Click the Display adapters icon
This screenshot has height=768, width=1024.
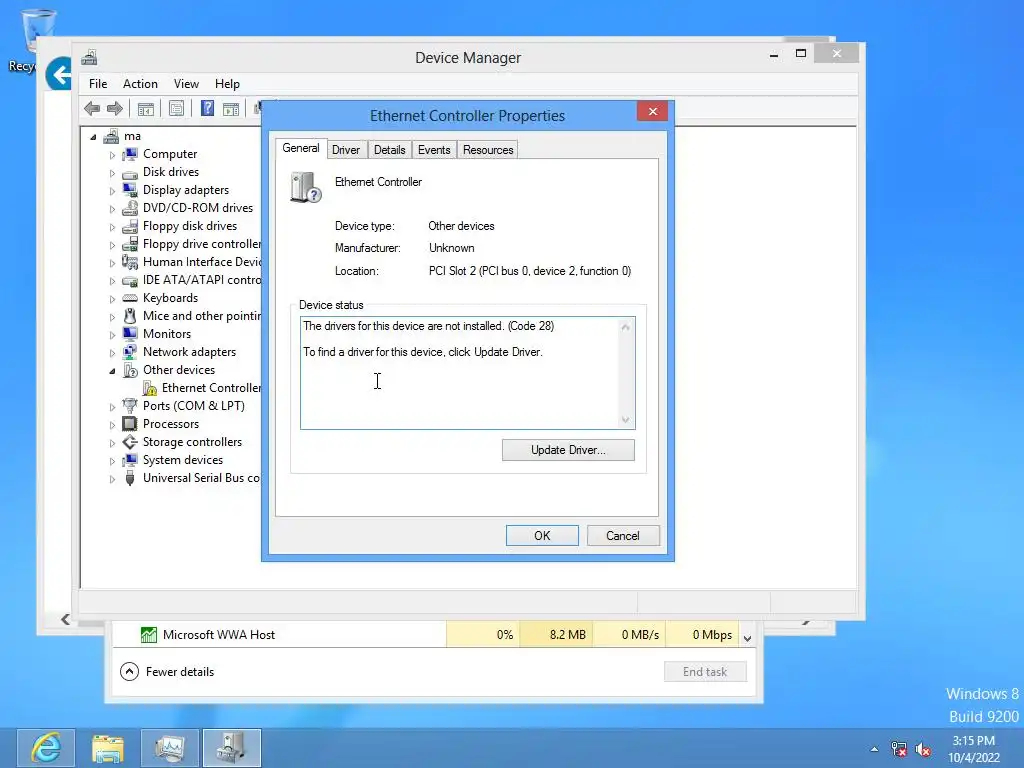[130, 190]
